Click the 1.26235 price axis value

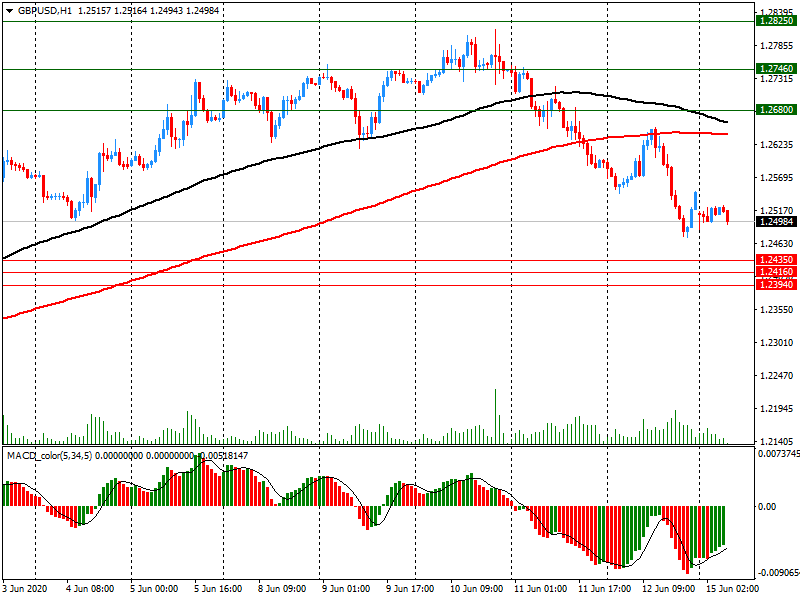pos(777,145)
